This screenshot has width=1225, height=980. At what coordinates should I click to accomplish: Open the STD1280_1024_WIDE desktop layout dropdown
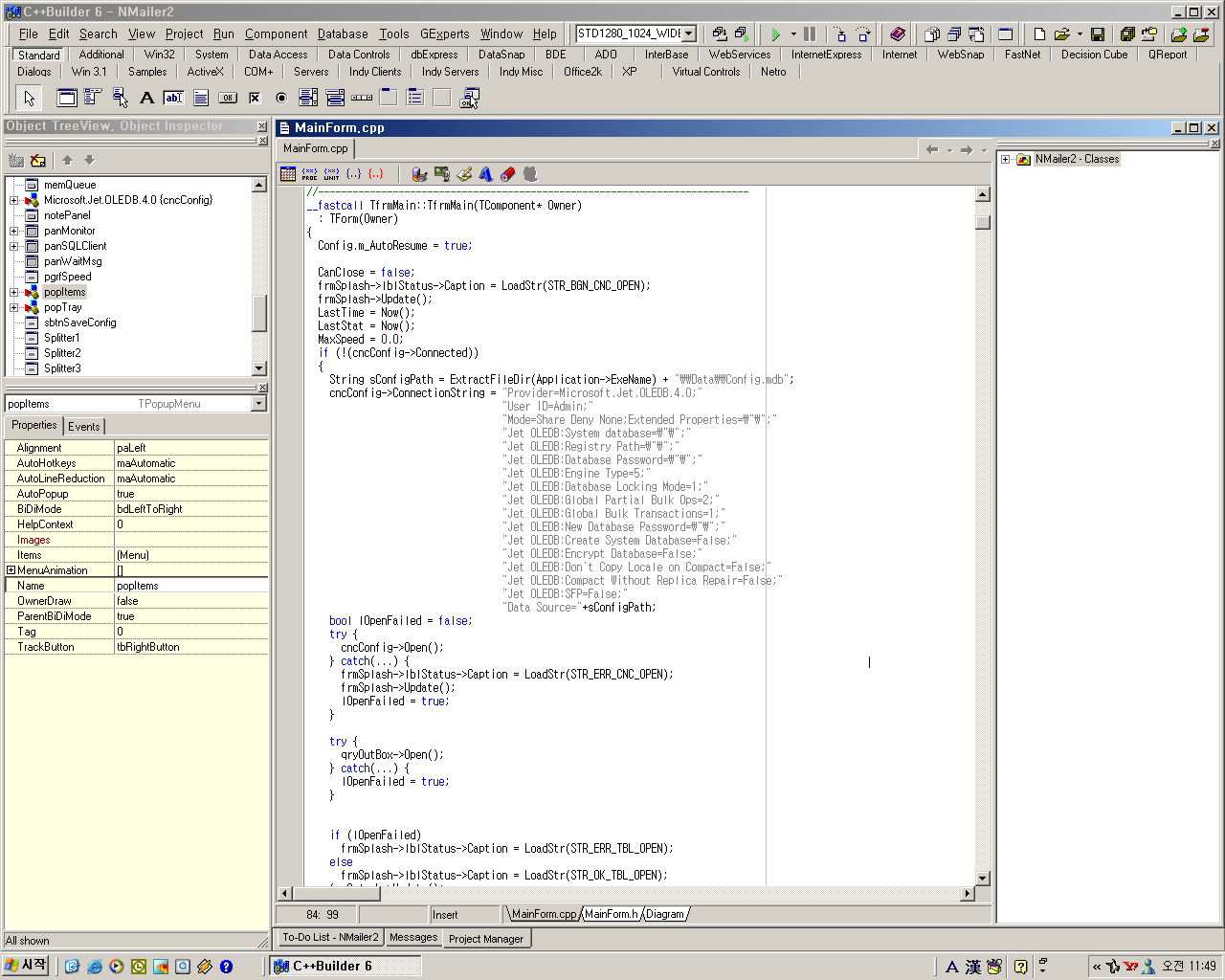pyautogui.click(x=688, y=33)
